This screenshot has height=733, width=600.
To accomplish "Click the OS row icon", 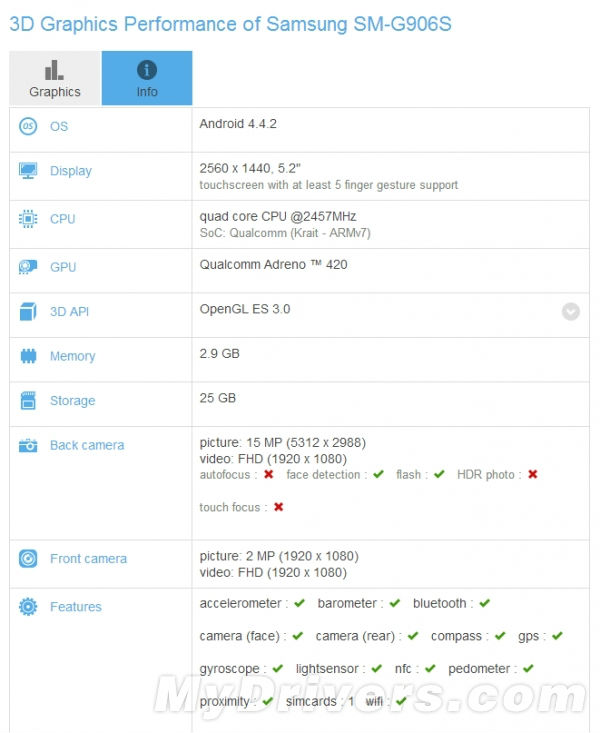I will click(28, 126).
